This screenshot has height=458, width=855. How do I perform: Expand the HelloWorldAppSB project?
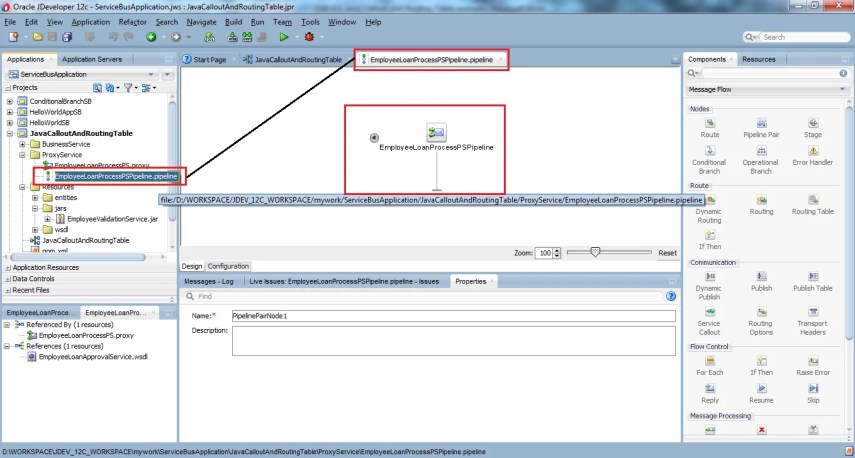coord(10,112)
